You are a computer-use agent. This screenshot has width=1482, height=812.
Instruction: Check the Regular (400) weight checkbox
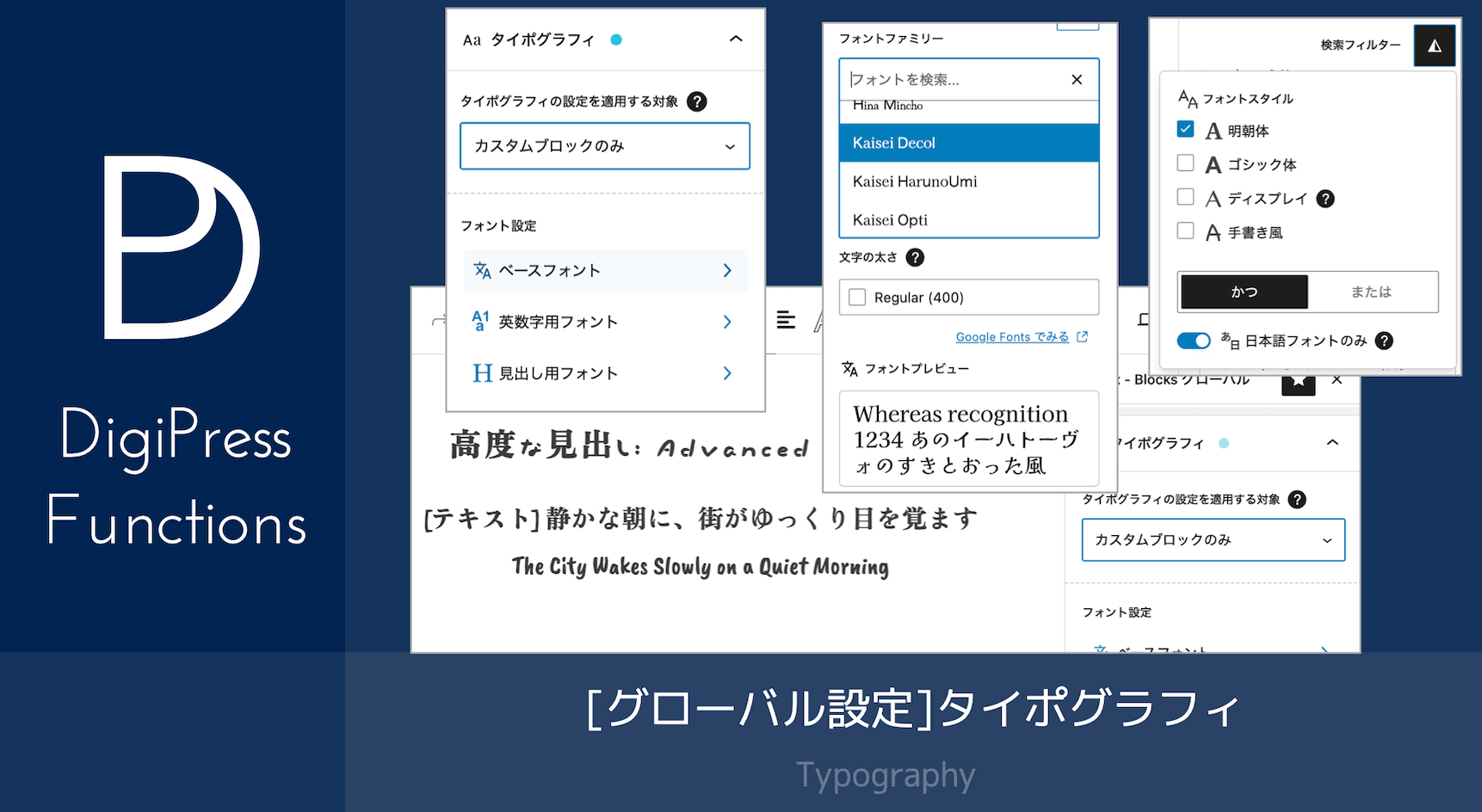[x=857, y=297]
